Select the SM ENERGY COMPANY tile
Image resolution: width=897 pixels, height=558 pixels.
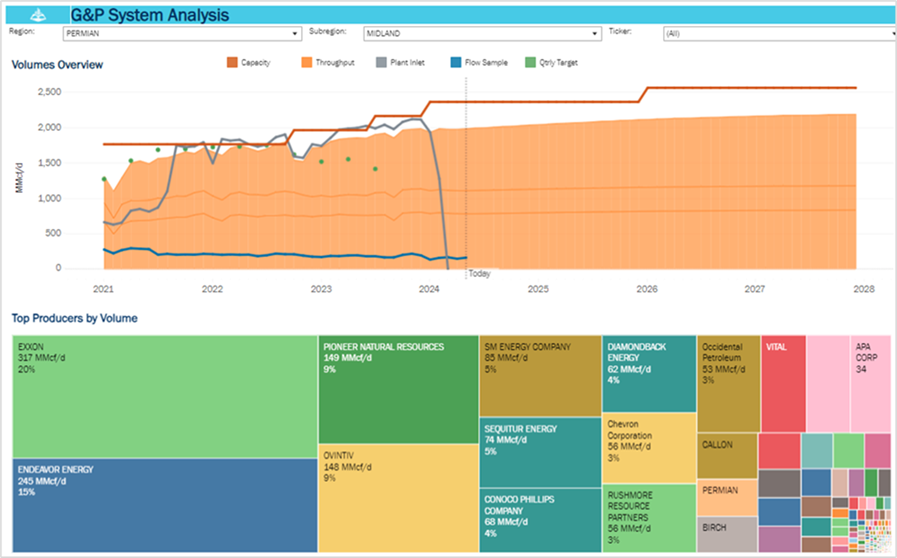point(540,376)
